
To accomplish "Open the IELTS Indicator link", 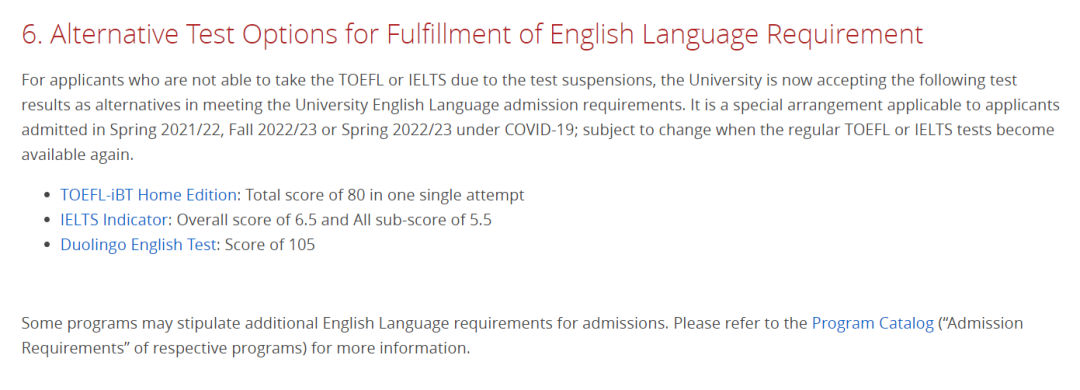I will (x=114, y=220).
